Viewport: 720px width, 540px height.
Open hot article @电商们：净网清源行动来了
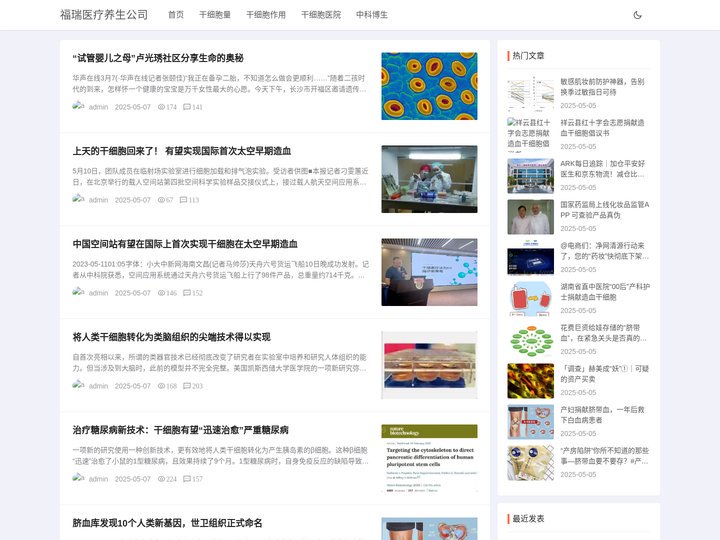[x=604, y=251]
